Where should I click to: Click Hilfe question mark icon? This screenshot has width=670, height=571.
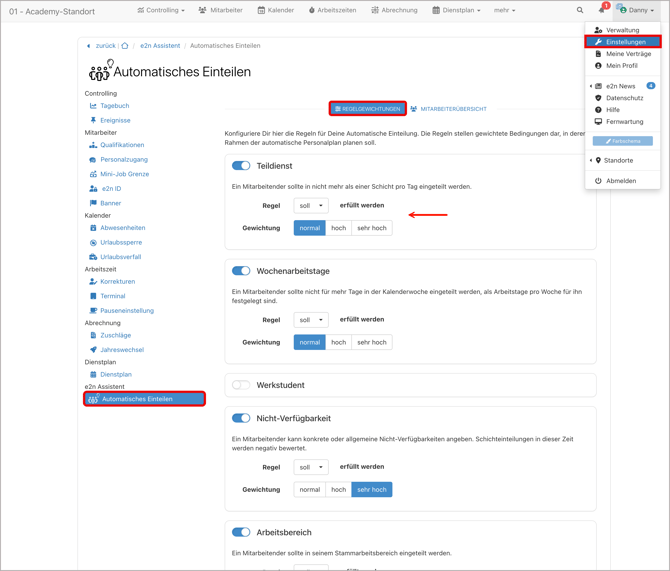tap(598, 110)
